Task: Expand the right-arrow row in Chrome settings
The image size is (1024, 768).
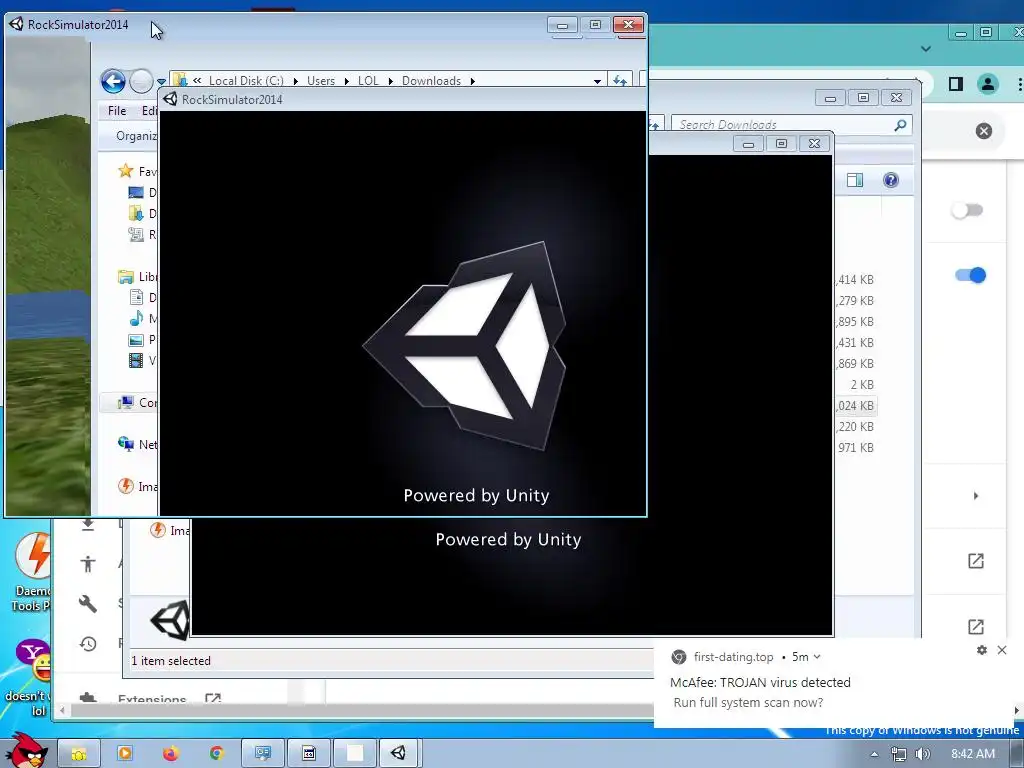Action: coord(976,496)
